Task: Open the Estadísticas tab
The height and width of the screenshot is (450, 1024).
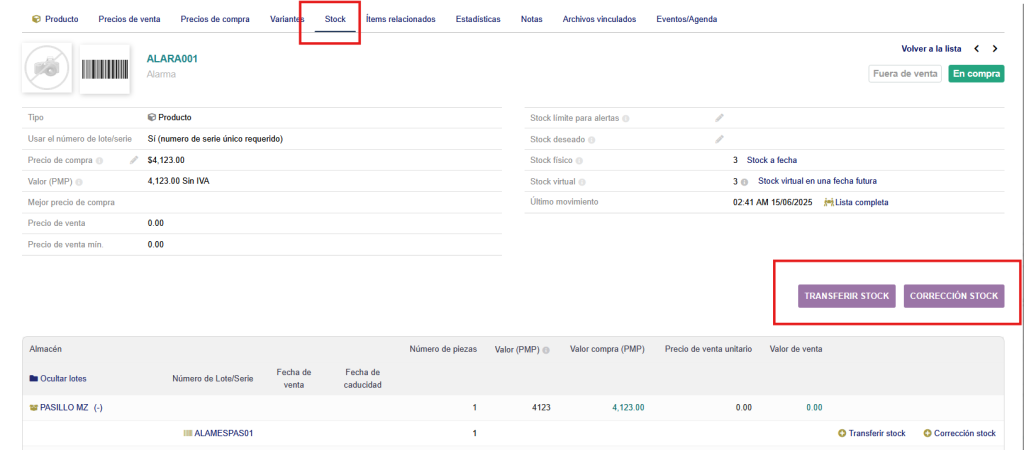Action: click(478, 19)
